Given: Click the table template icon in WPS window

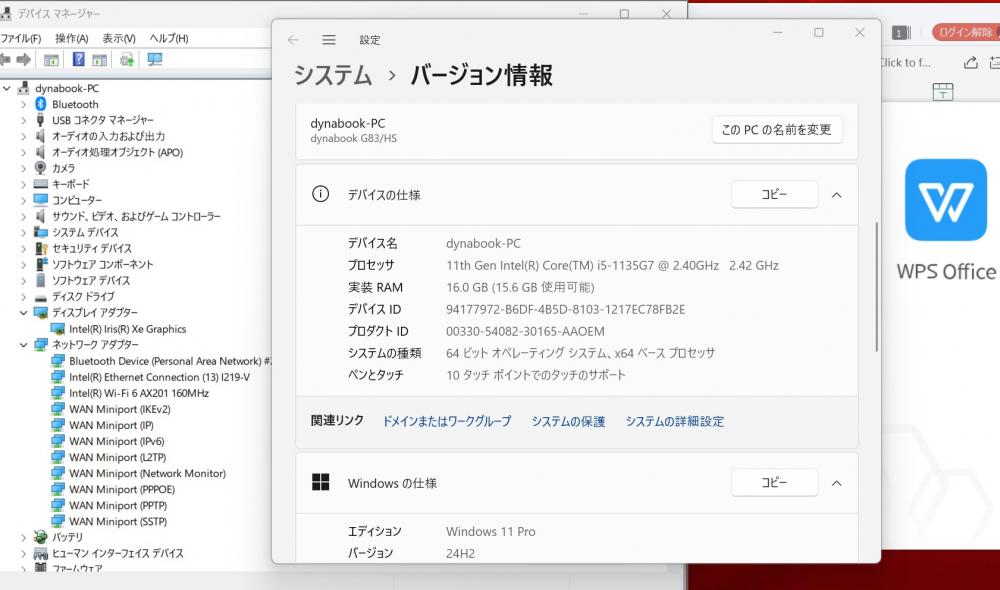Looking at the screenshot, I should tap(943, 91).
